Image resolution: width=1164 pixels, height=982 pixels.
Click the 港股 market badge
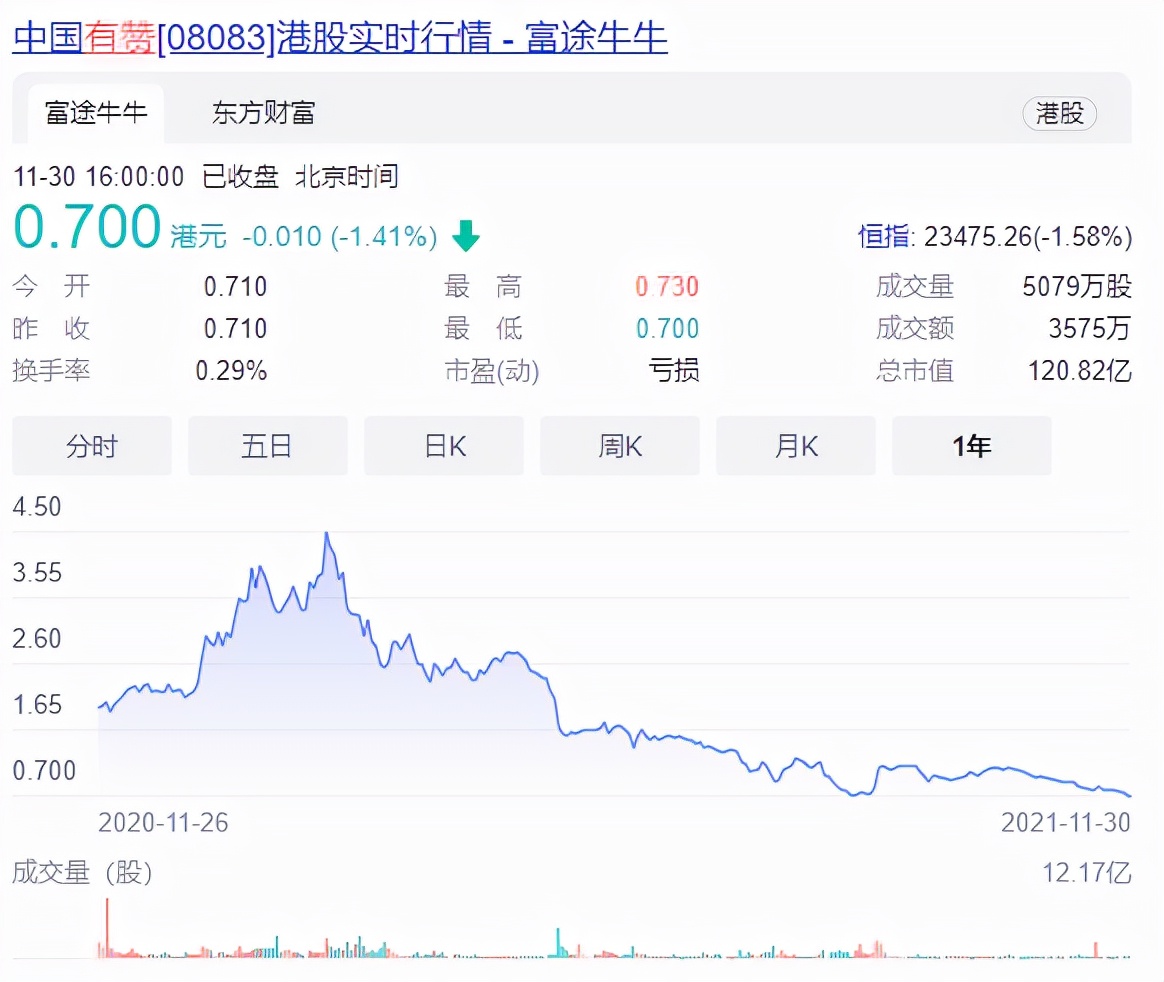tap(1060, 114)
